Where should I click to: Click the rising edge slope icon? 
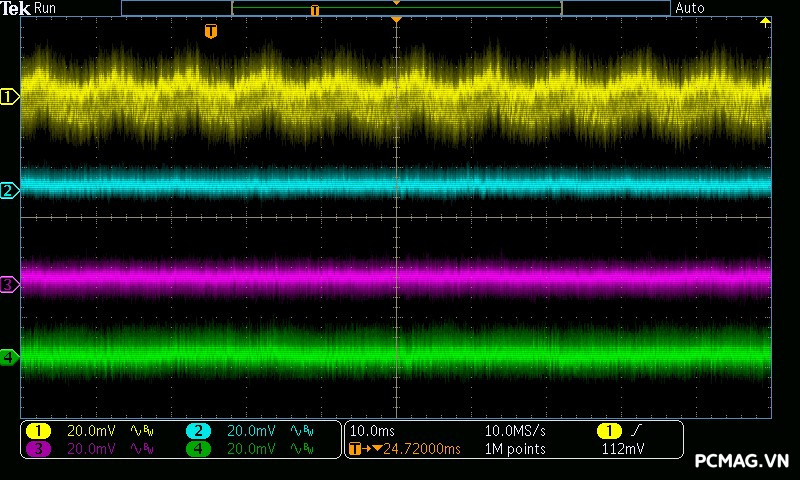coord(636,431)
